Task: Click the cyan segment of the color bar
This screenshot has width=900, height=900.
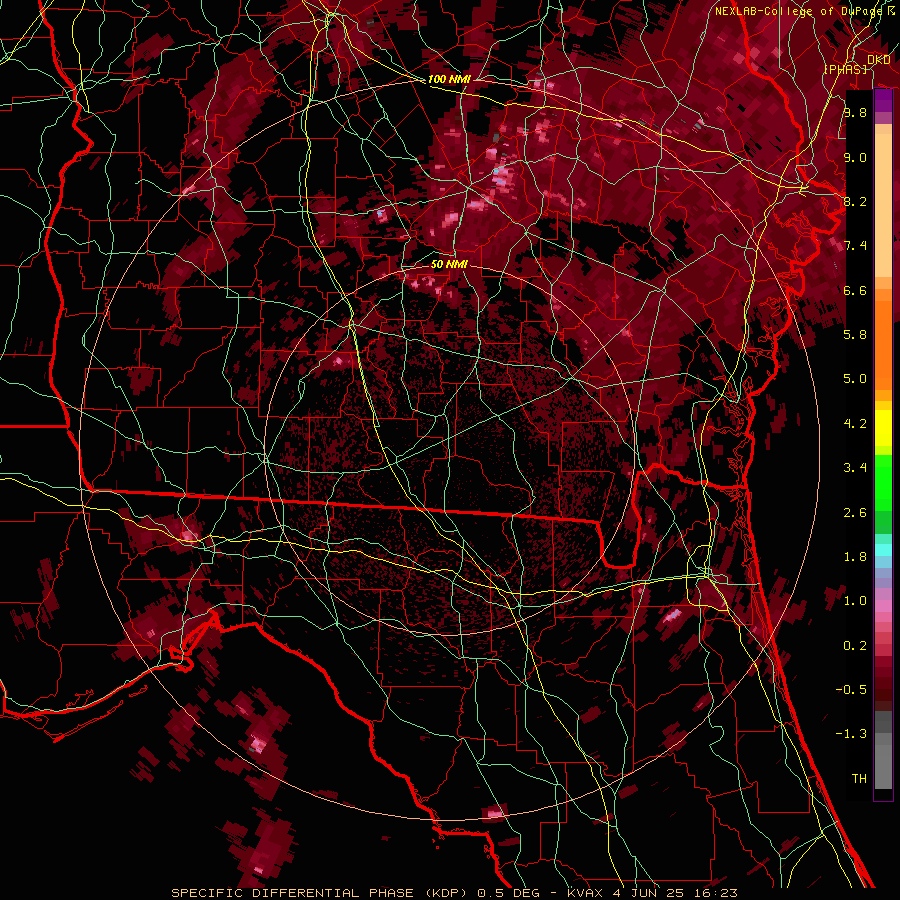Action: tap(883, 549)
